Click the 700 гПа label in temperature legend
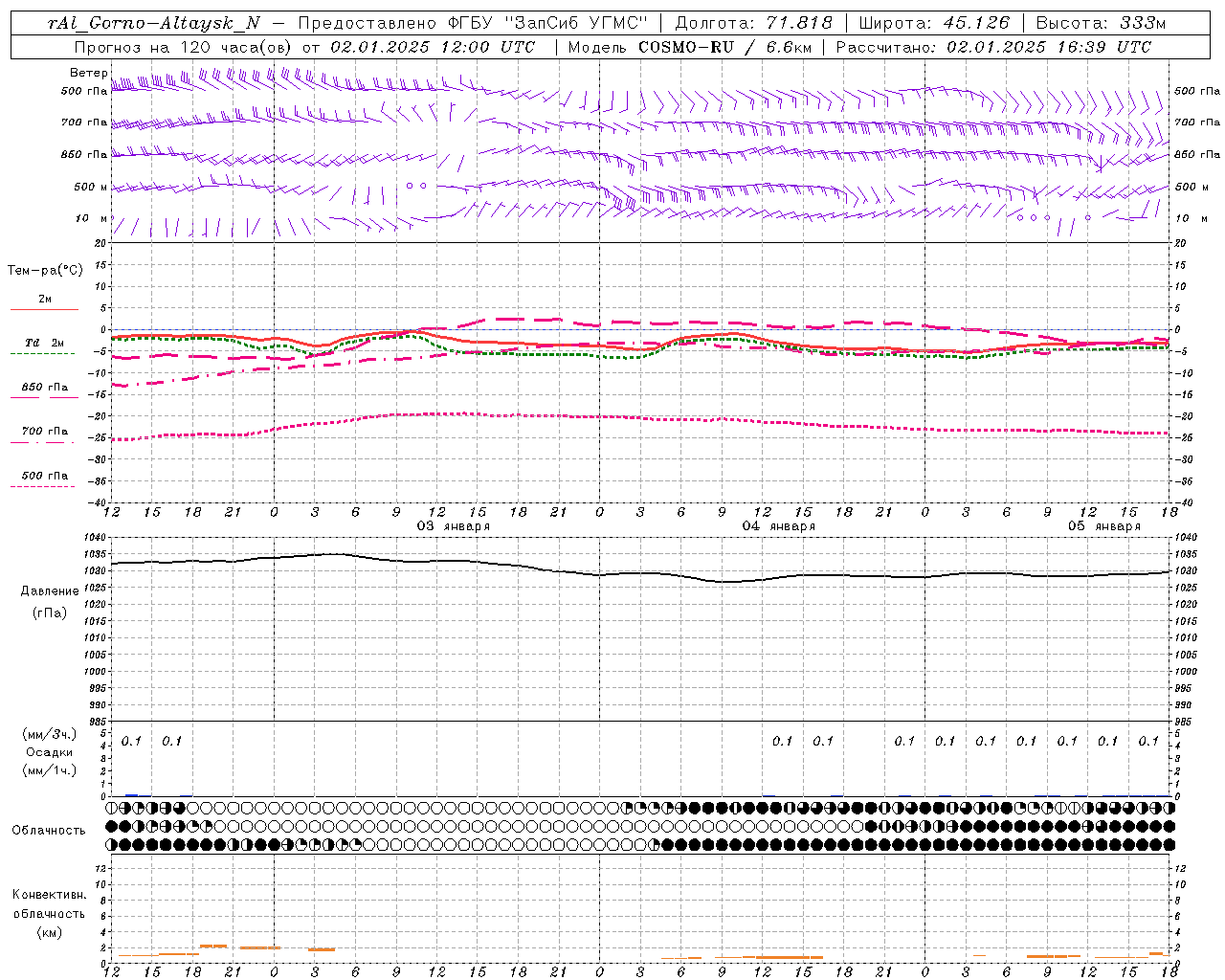The width and height of the screenshot is (1225, 980). click(44, 432)
